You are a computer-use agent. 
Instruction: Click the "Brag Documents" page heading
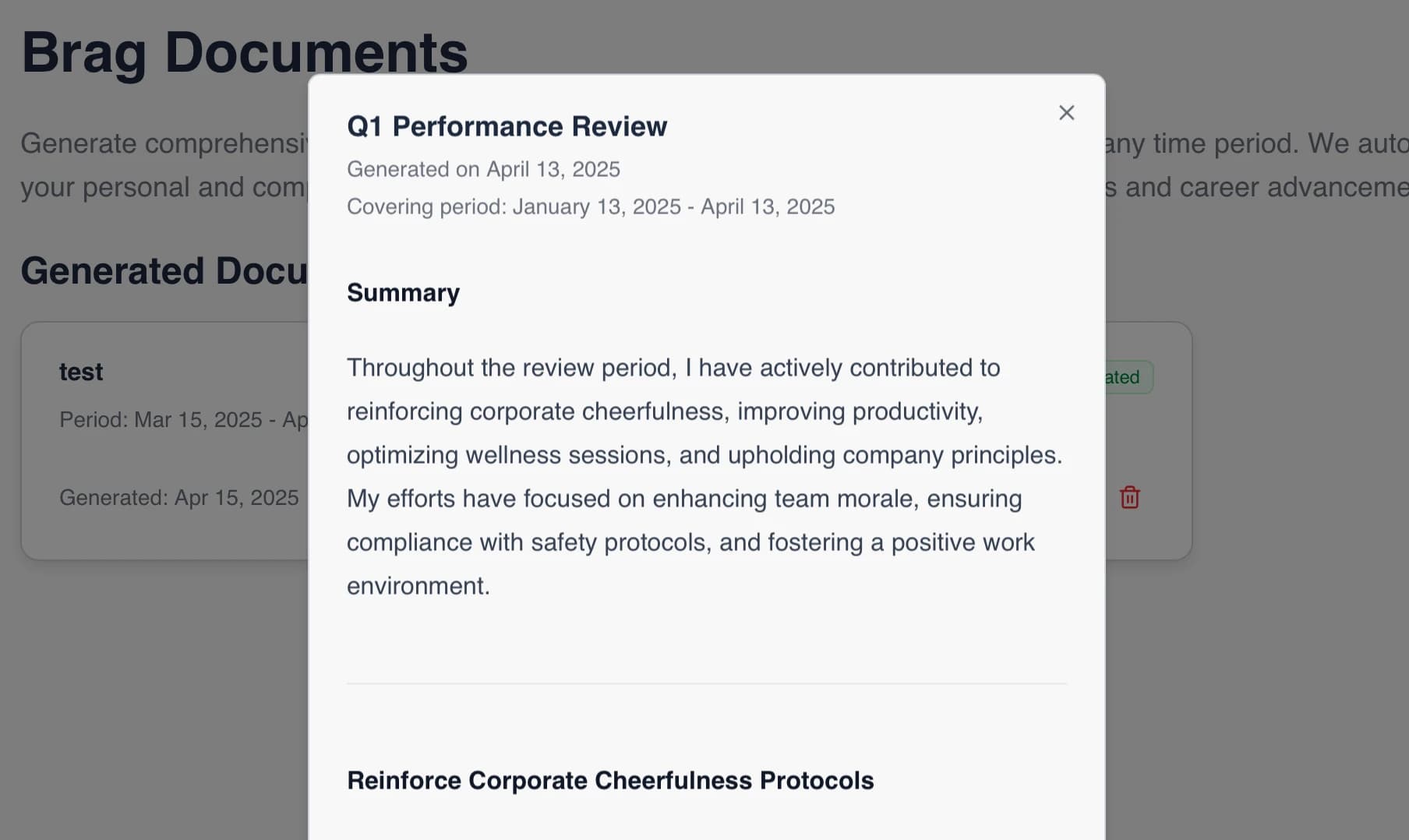coord(244,53)
